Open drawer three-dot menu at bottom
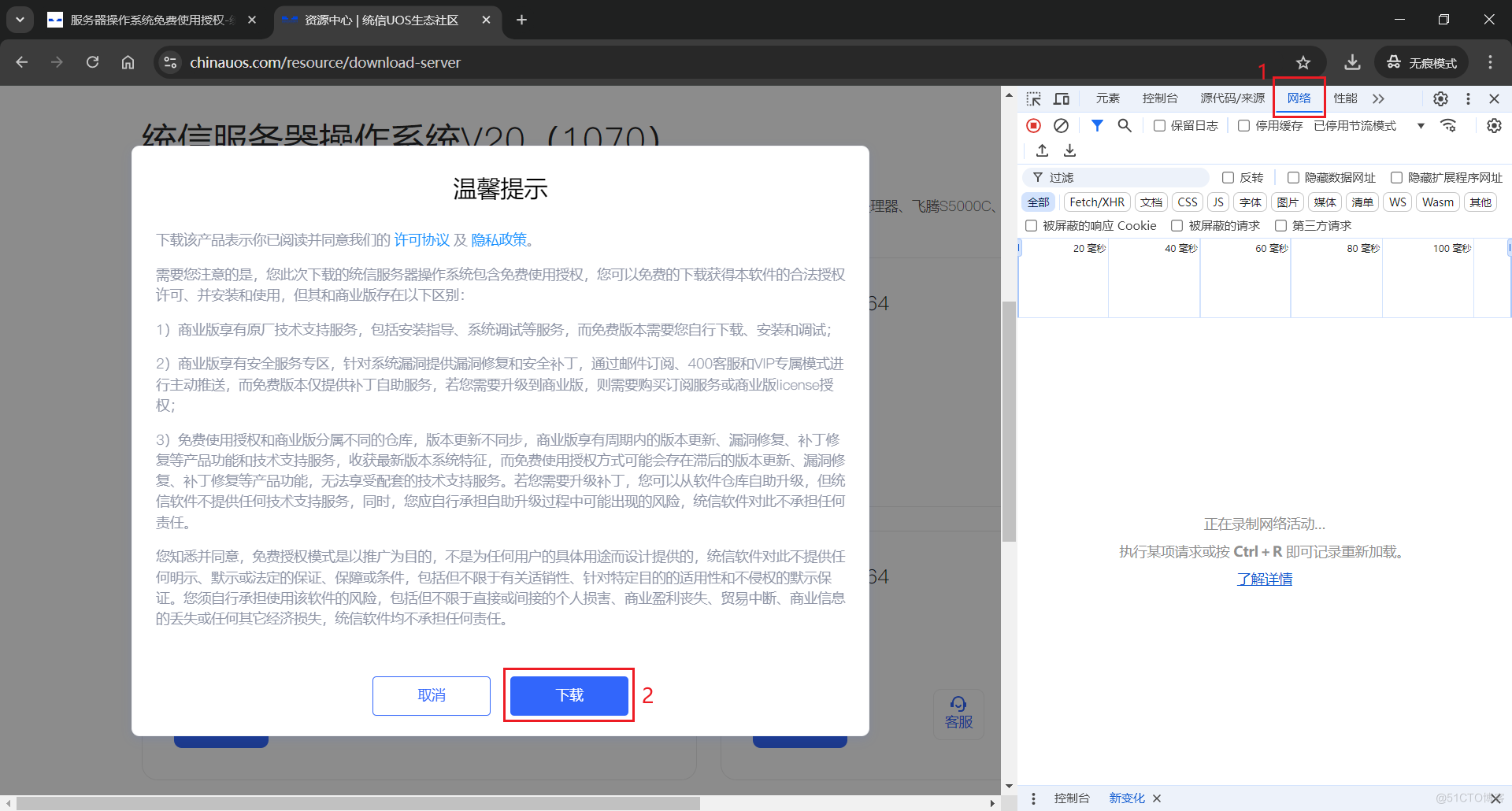 click(x=1033, y=798)
